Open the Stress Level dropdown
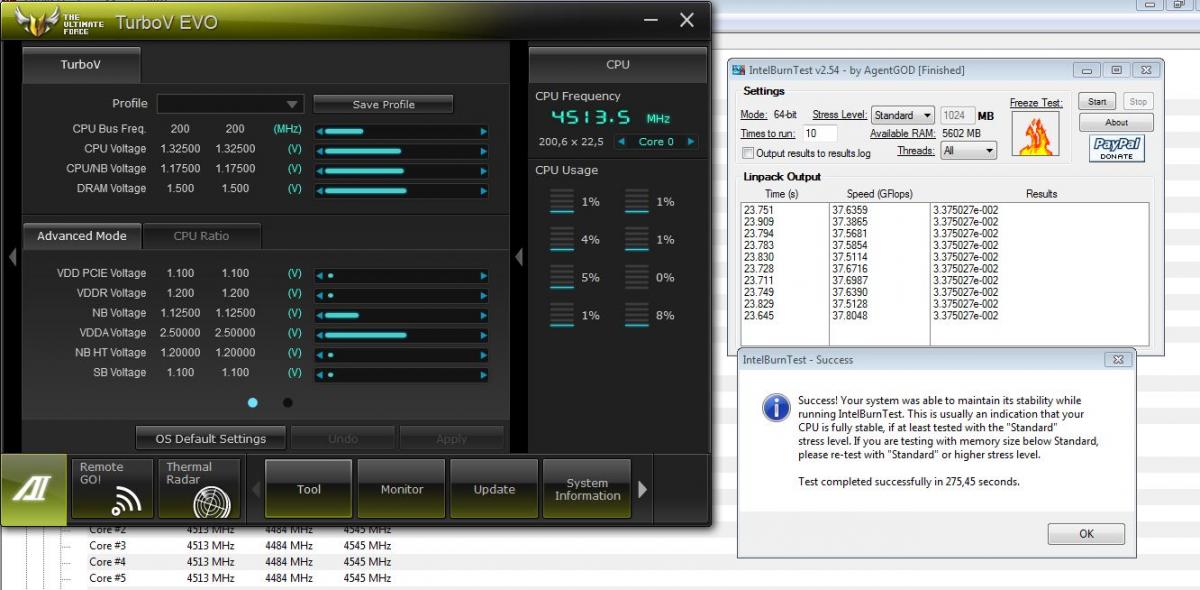1200x590 pixels. click(902, 115)
